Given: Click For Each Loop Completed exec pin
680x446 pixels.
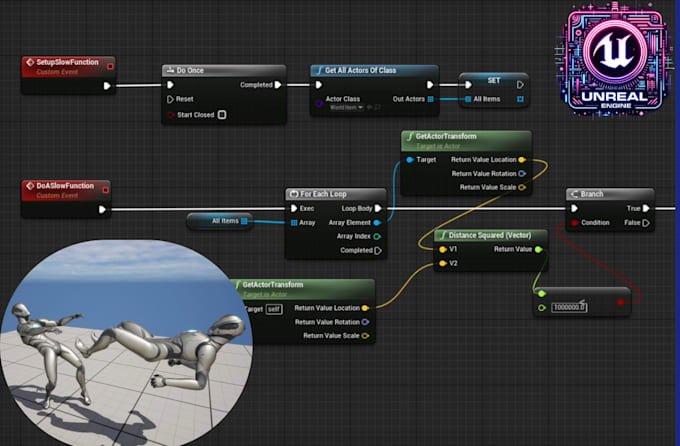Looking at the screenshot, I should [x=378, y=250].
